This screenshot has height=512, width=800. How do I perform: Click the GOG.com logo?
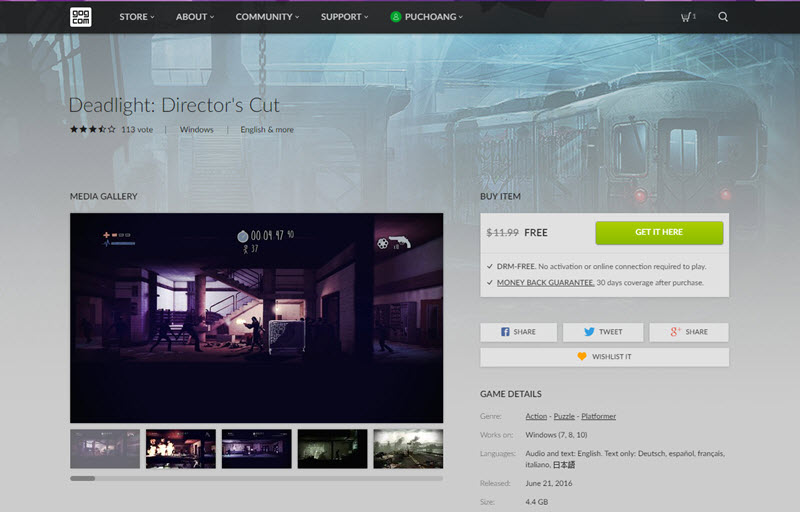81,17
